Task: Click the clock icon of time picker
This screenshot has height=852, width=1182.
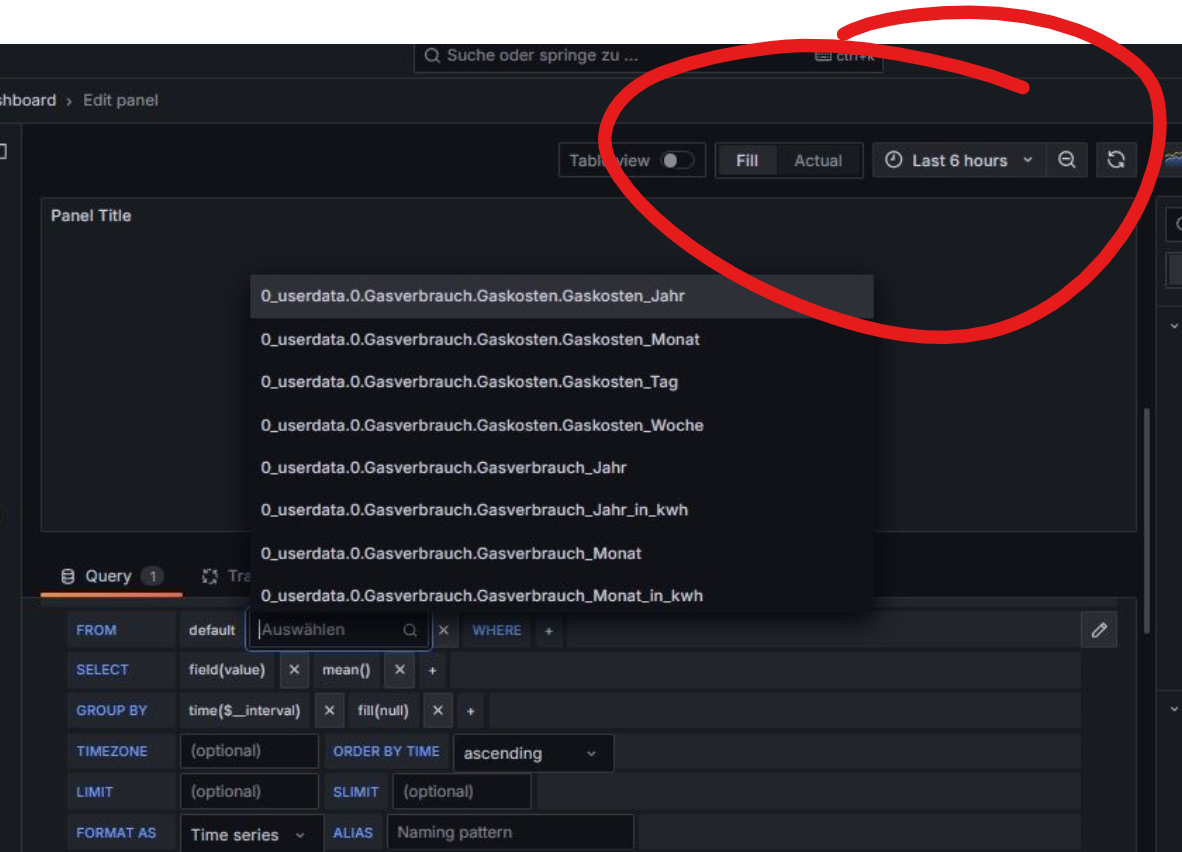Action: (893, 160)
